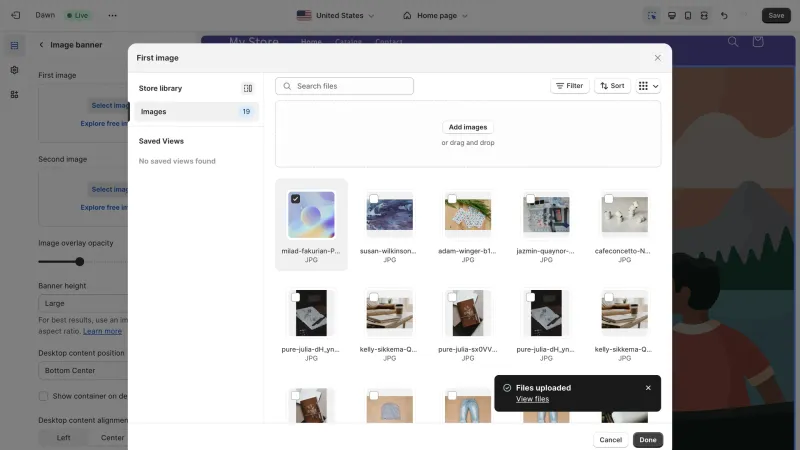The width and height of the screenshot is (800, 450).
Task: Click the exit editor icon
Action: coord(16,15)
